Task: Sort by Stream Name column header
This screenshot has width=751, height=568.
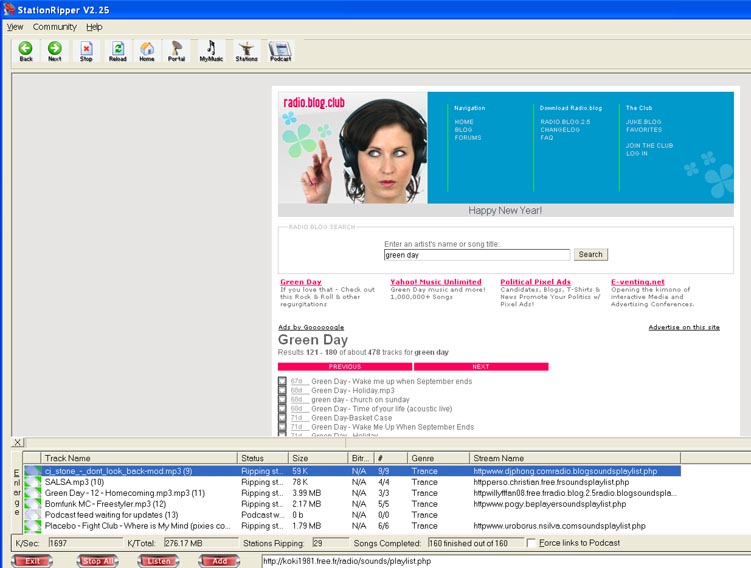Action: (x=575, y=458)
